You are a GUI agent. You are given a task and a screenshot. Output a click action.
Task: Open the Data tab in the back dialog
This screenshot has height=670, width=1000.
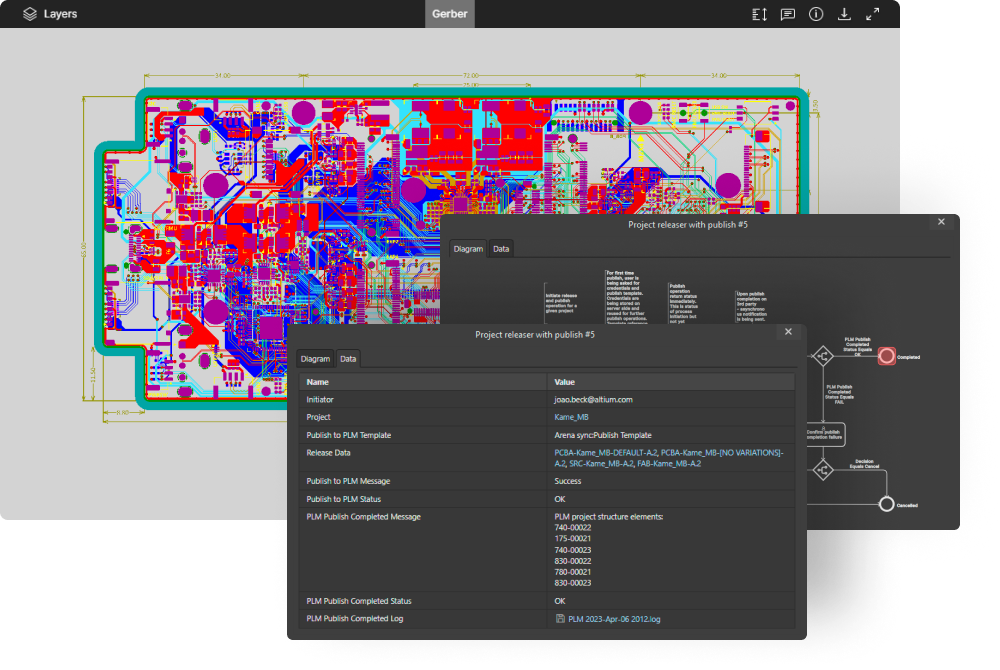tap(500, 249)
